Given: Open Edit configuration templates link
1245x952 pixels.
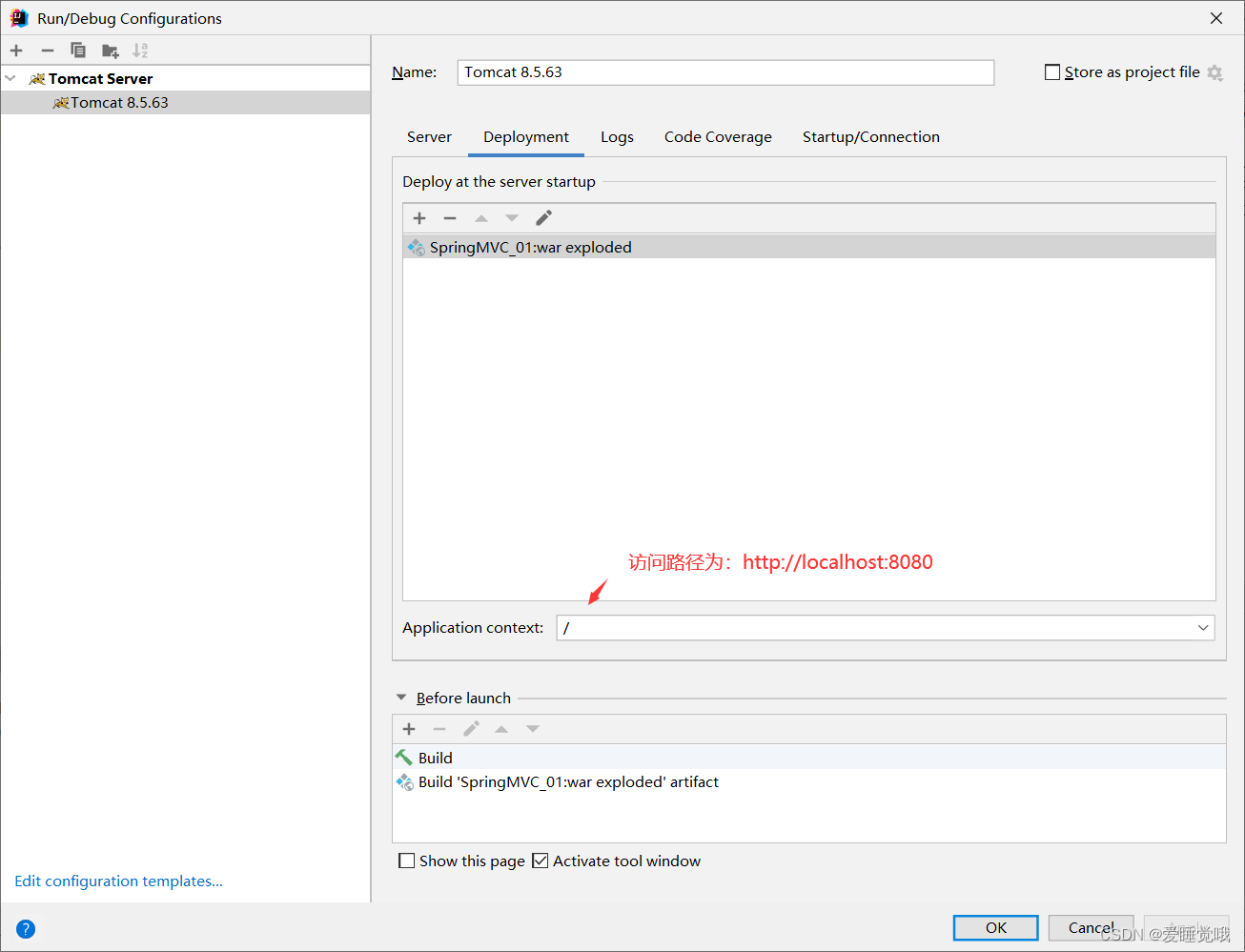Looking at the screenshot, I should [x=118, y=881].
